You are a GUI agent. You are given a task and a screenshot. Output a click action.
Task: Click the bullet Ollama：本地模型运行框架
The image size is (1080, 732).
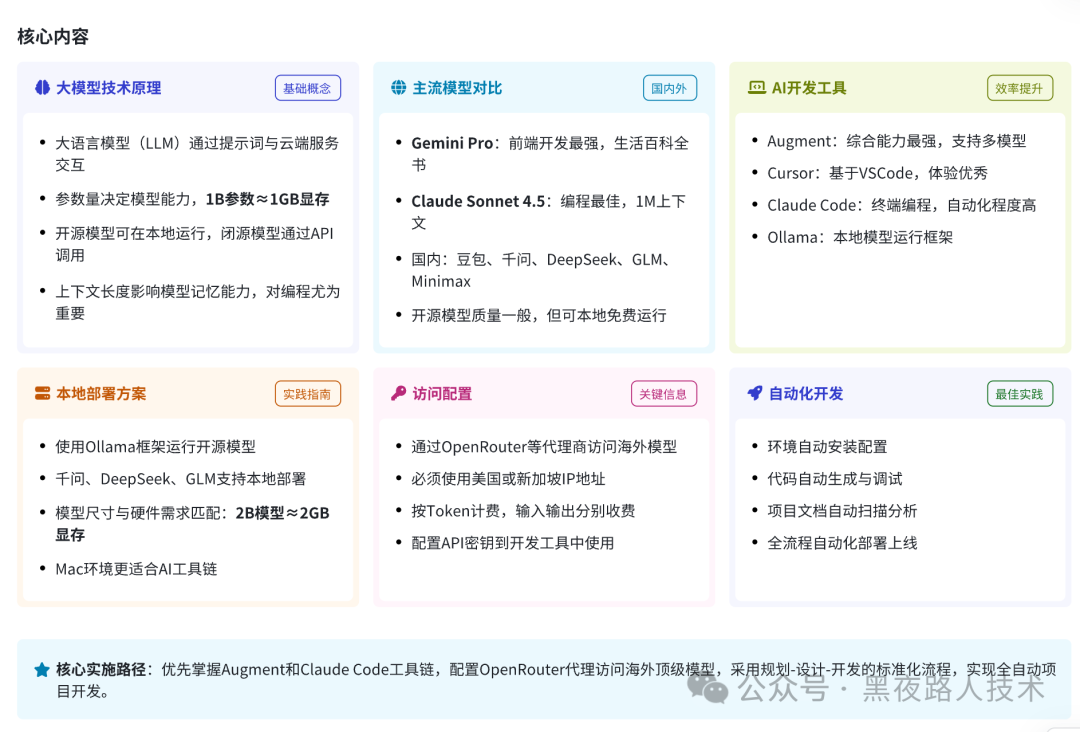(860, 238)
